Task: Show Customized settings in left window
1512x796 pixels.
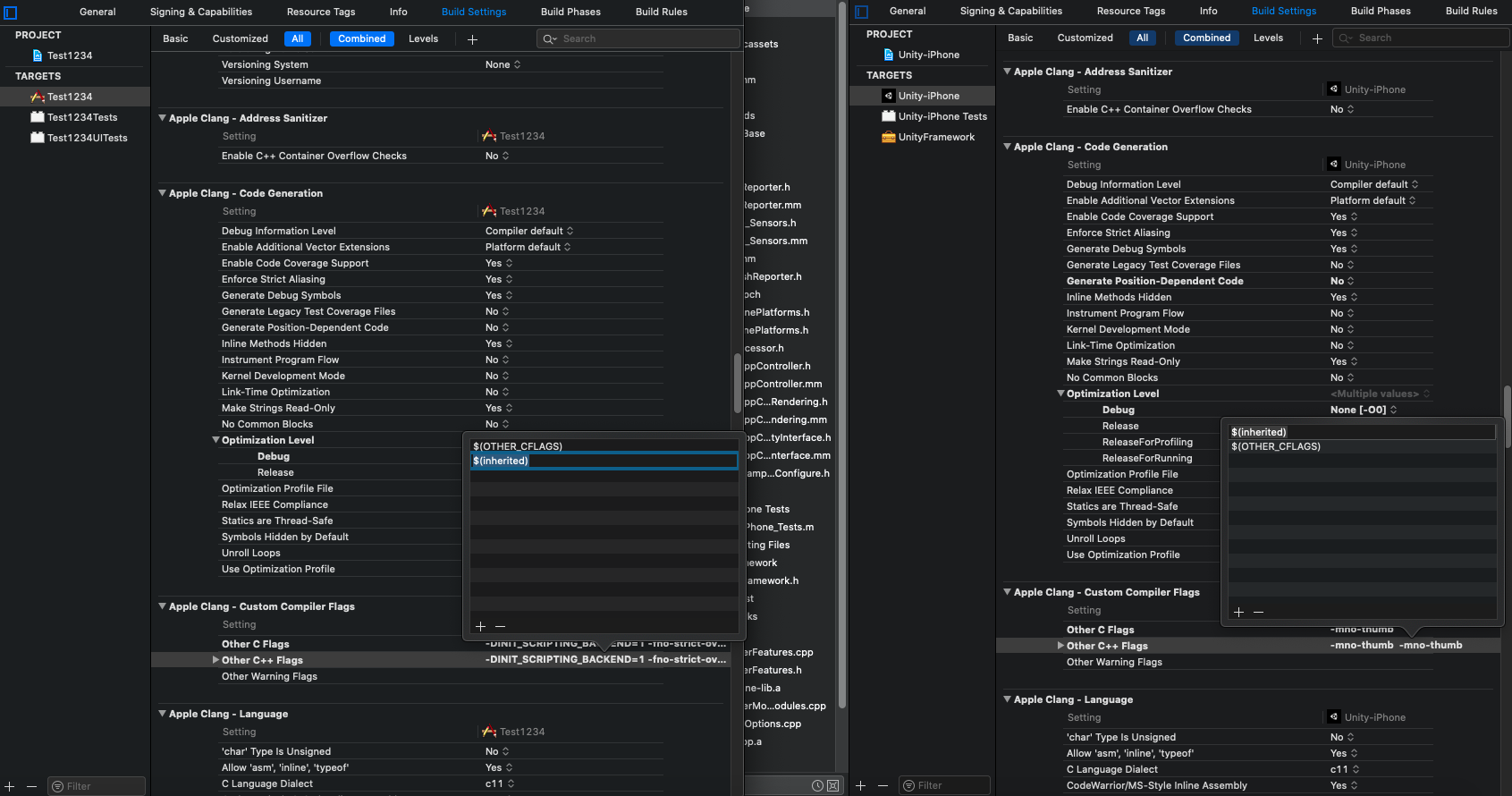Action: click(x=241, y=38)
